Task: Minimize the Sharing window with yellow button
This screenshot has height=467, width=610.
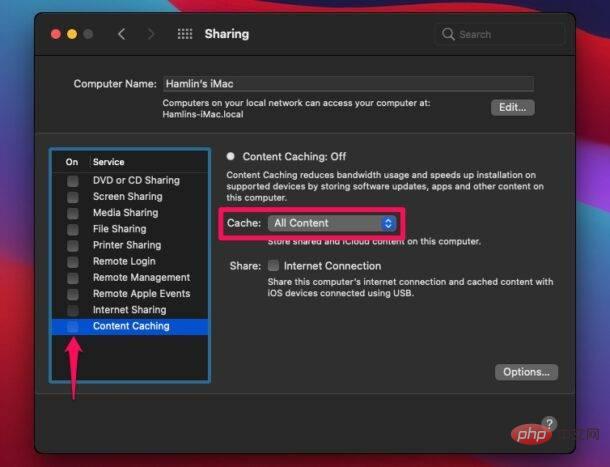Action: pyautogui.click(x=73, y=34)
